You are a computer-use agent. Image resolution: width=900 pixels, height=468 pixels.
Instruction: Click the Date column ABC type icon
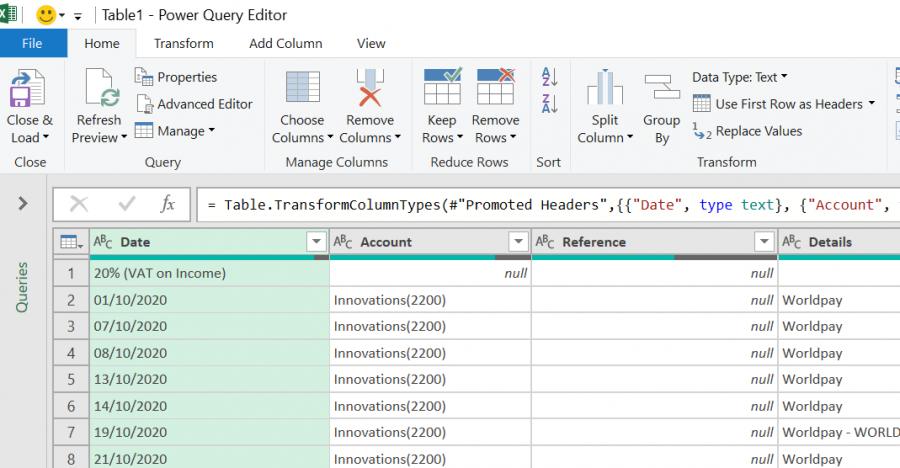(x=103, y=242)
